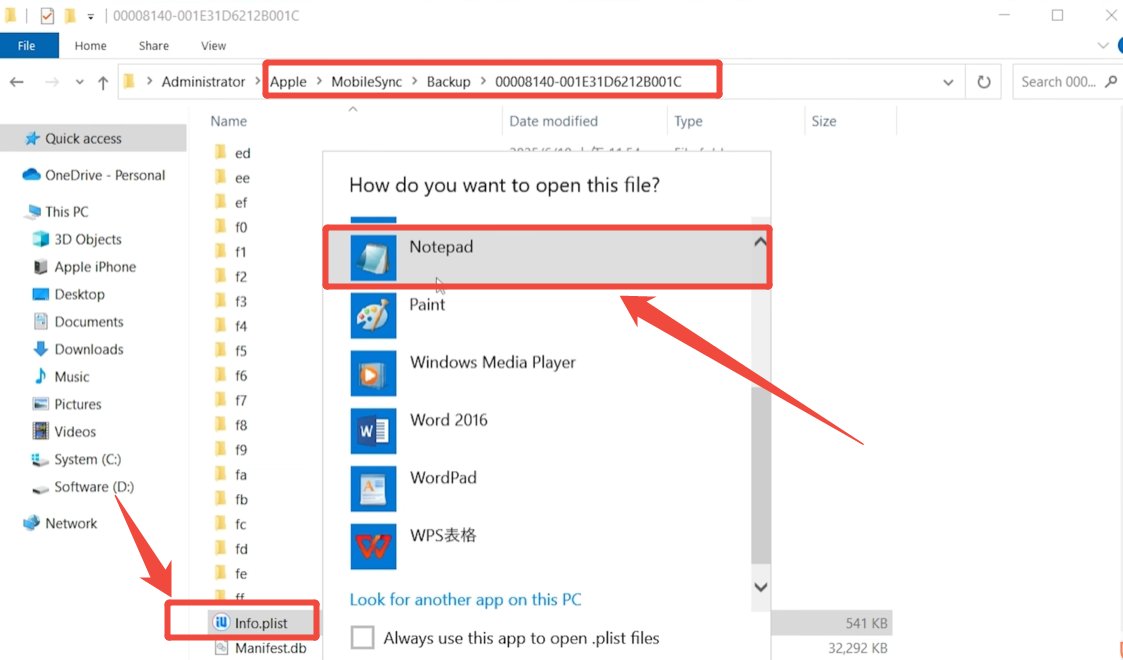
Task: Click the Info.plist file icon
Action: (221, 623)
